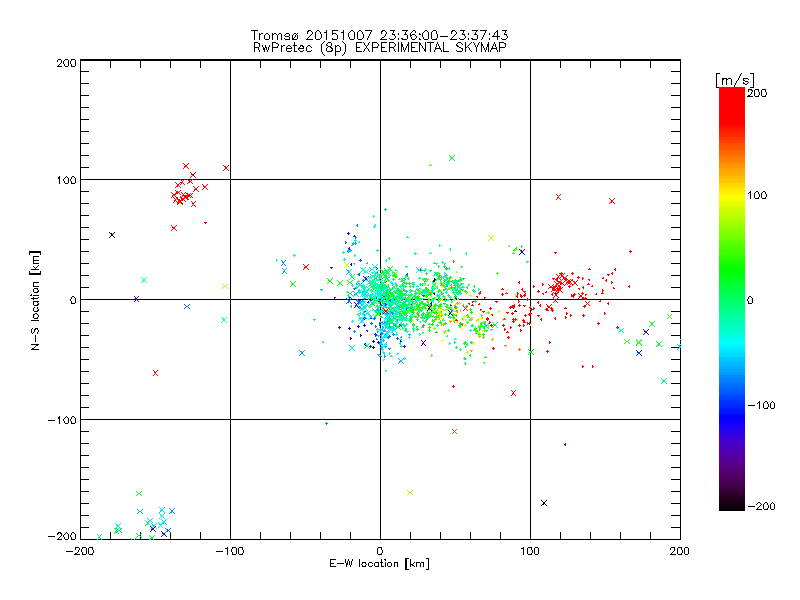Click the colorbar tick label "200"
This screenshot has width=800, height=600.
[x=757, y=93]
